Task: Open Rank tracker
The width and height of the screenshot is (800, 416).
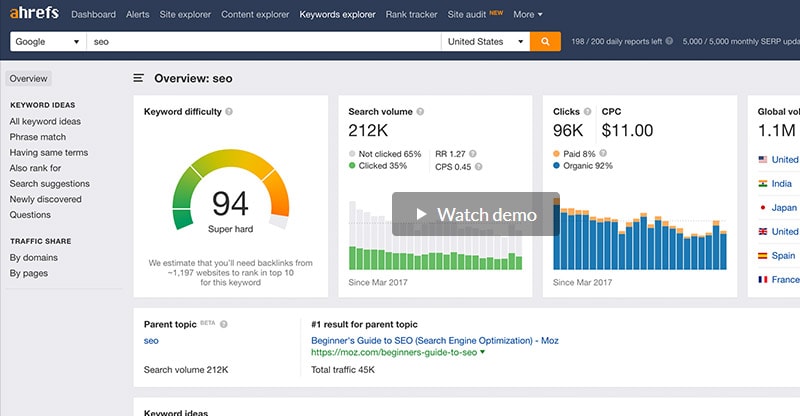Action: [x=411, y=14]
